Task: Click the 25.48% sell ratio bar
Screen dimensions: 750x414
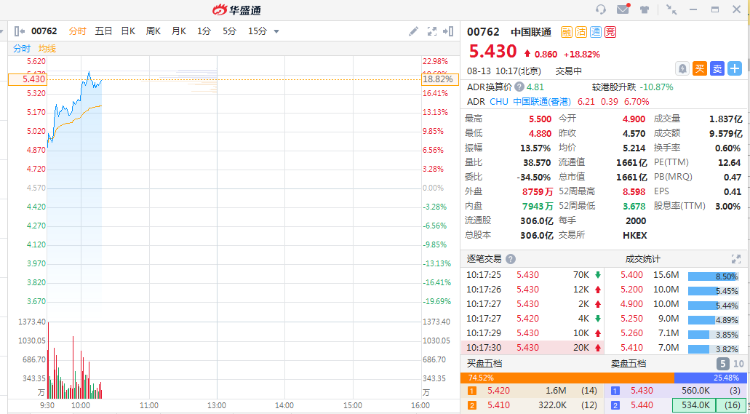Action: pyautogui.click(x=710, y=378)
